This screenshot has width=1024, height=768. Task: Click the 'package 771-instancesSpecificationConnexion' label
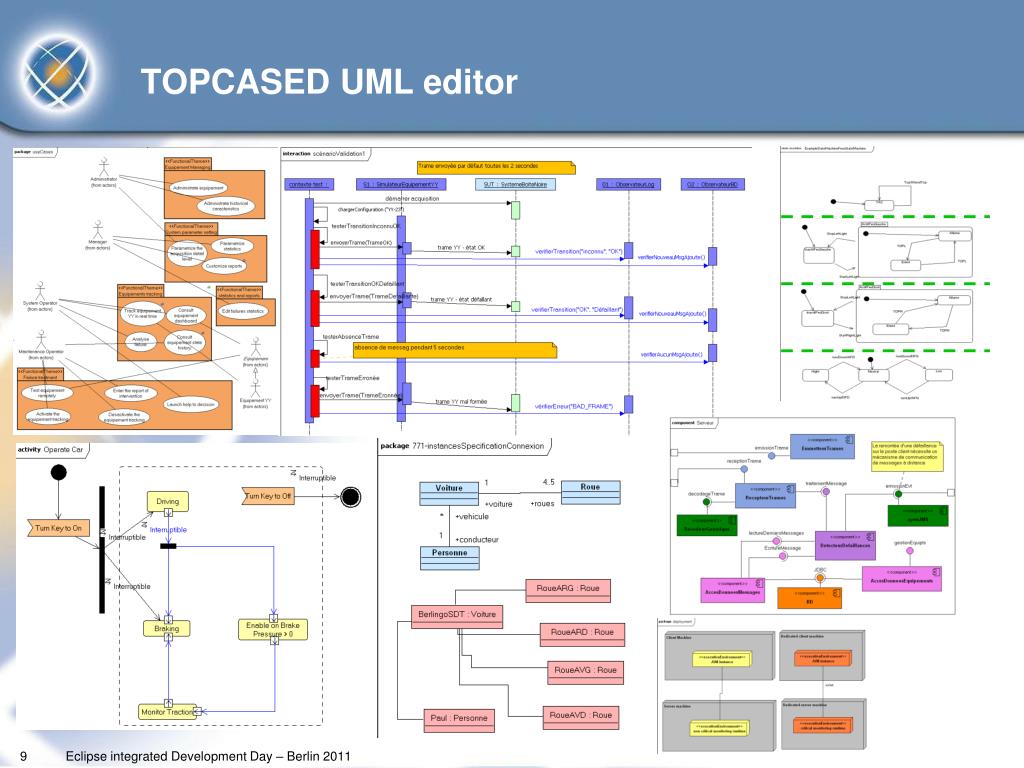[462, 446]
